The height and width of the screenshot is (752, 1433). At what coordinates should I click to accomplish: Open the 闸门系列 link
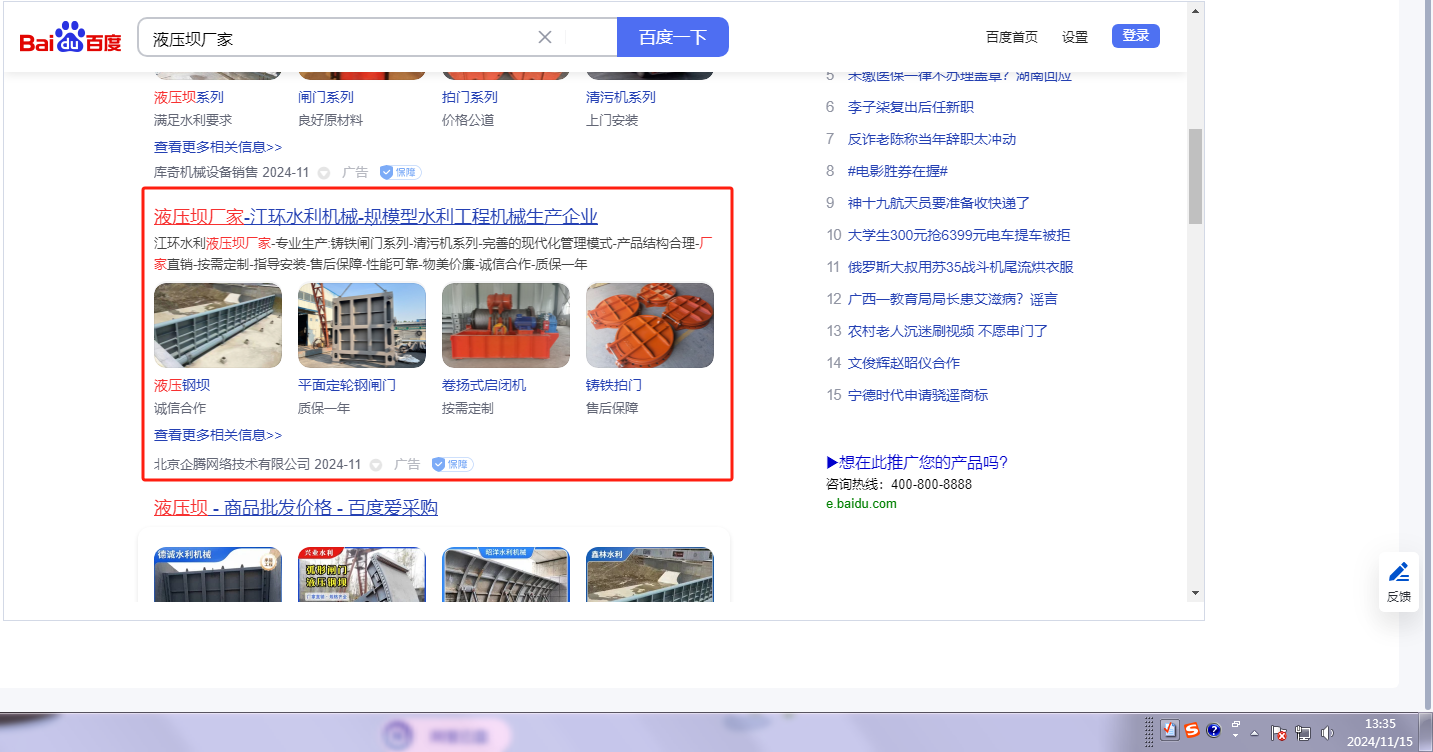click(x=326, y=97)
